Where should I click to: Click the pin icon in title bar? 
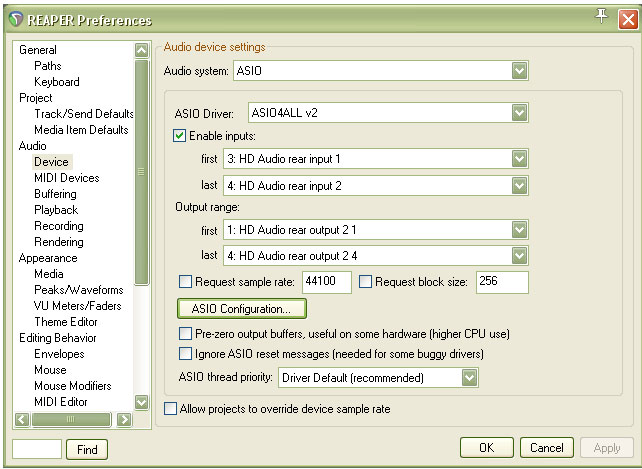pyautogui.click(x=601, y=16)
